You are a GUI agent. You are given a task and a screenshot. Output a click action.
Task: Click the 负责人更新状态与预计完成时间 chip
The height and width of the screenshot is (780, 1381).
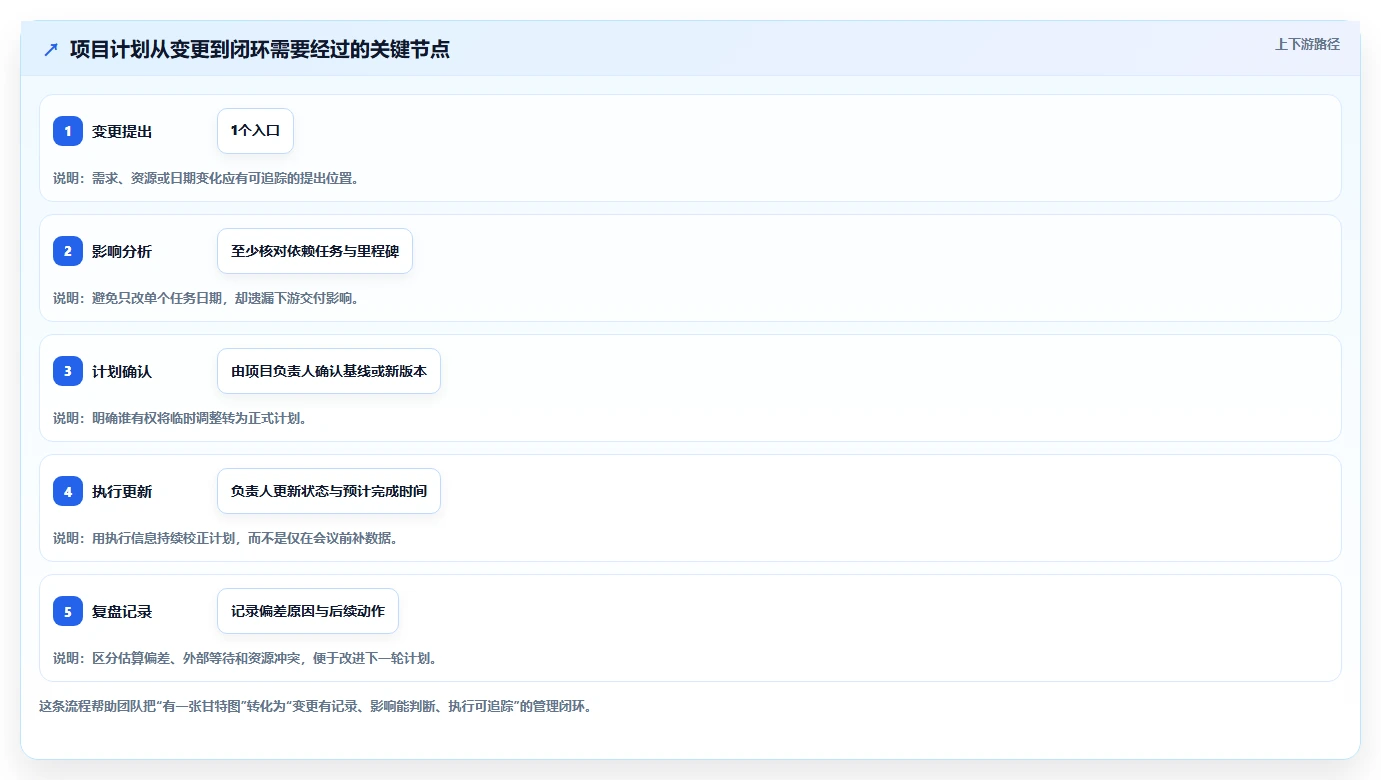click(x=329, y=491)
